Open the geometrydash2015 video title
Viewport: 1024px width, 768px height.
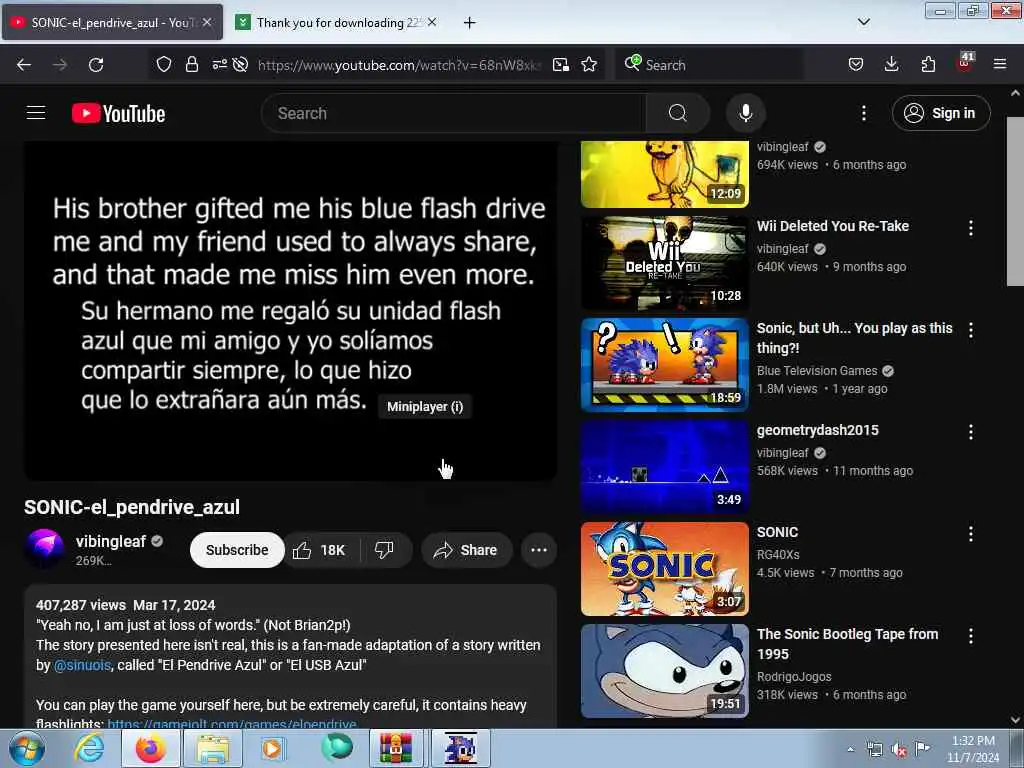pos(818,430)
